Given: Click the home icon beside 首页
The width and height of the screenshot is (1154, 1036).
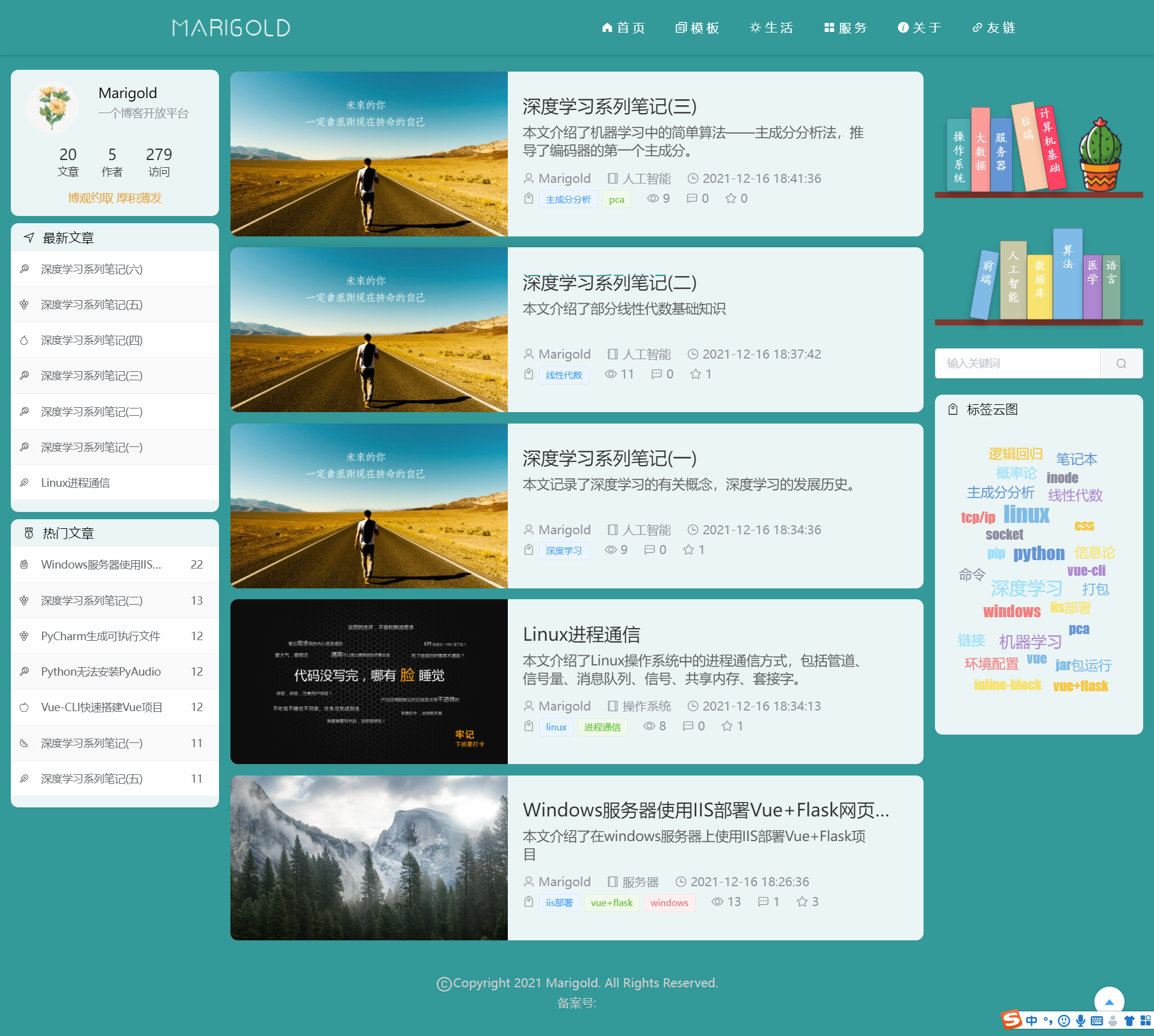Looking at the screenshot, I should click(x=606, y=28).
